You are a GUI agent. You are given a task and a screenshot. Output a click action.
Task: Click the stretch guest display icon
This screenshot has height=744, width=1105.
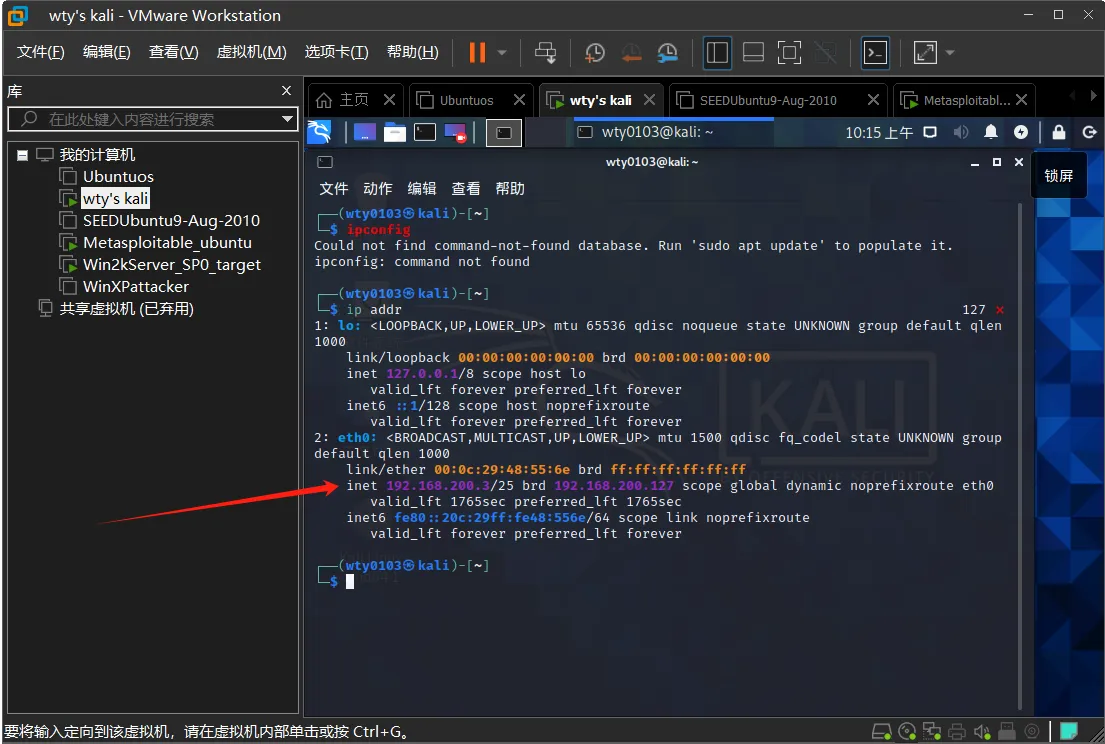pos(925,52)
